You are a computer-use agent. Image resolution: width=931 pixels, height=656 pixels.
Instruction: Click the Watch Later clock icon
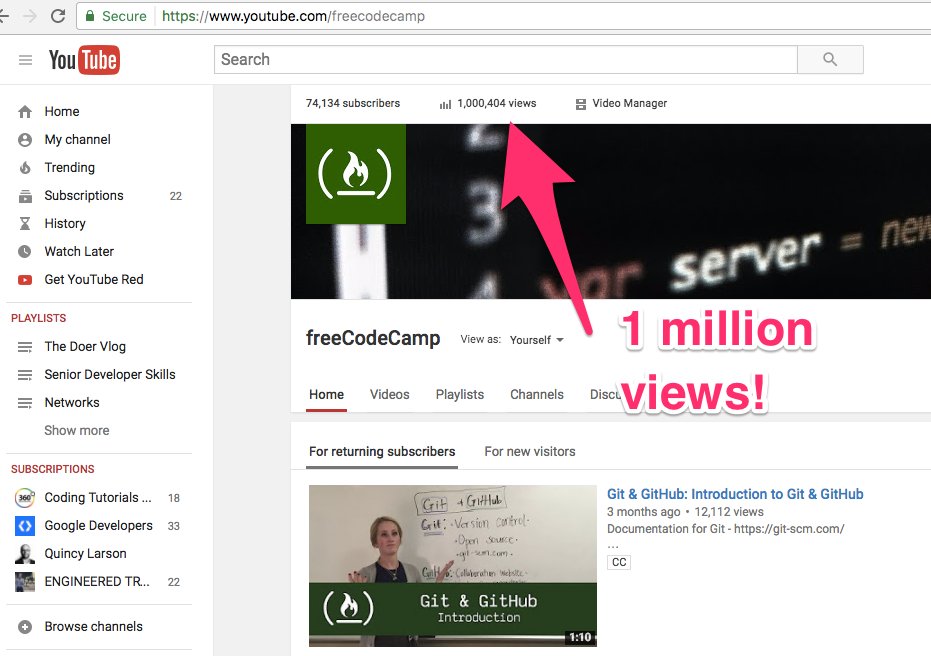coord(25,252)
